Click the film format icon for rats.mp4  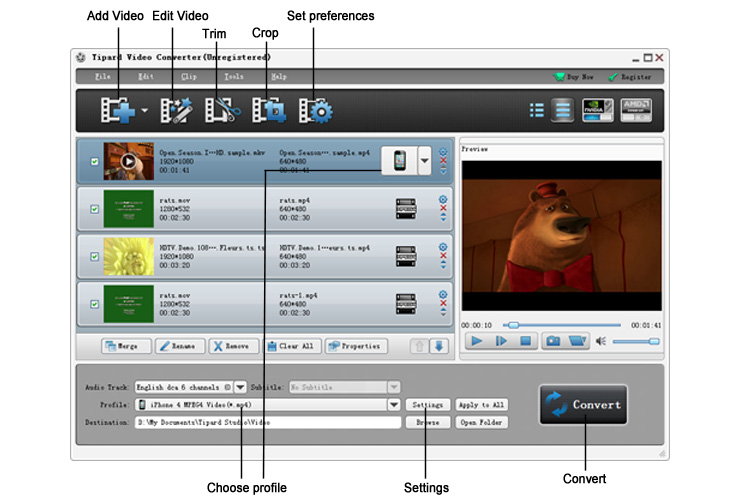click(x=406, y=209)
